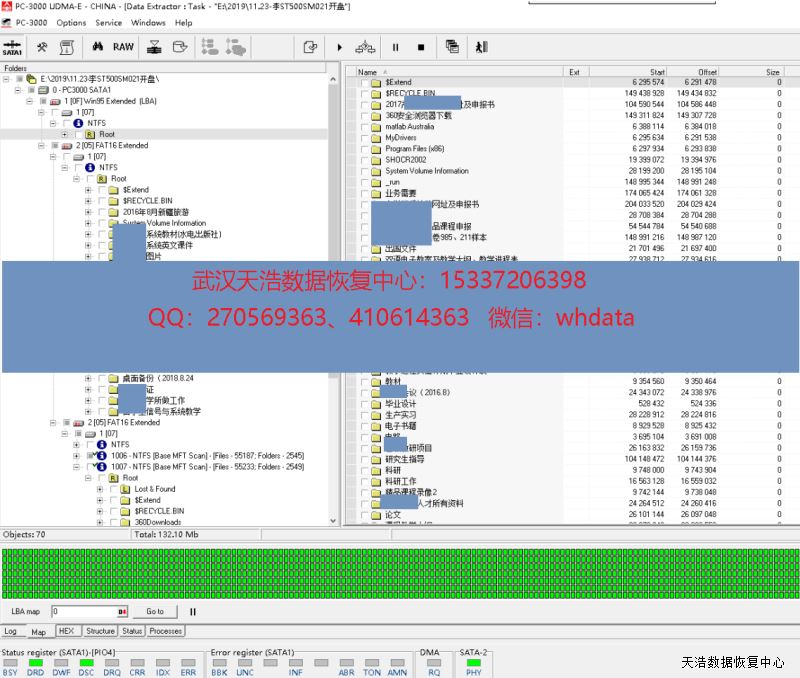The height and width of the screenshot is (678, 800).
Task: Click the pause icon in the toolbar
Action: coord(395,47)
